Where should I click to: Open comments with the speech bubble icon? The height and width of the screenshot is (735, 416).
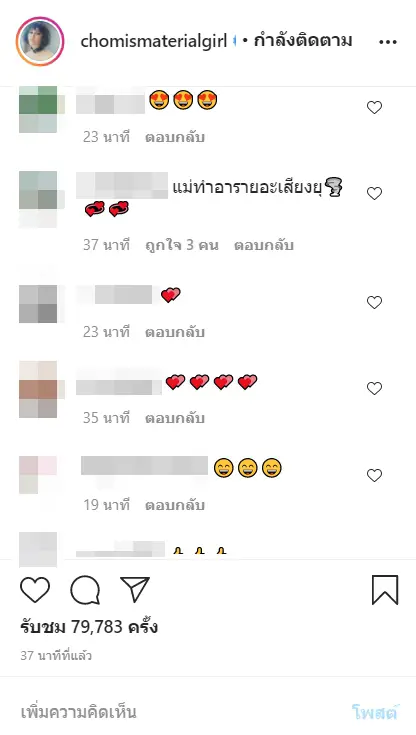(85, 590)
